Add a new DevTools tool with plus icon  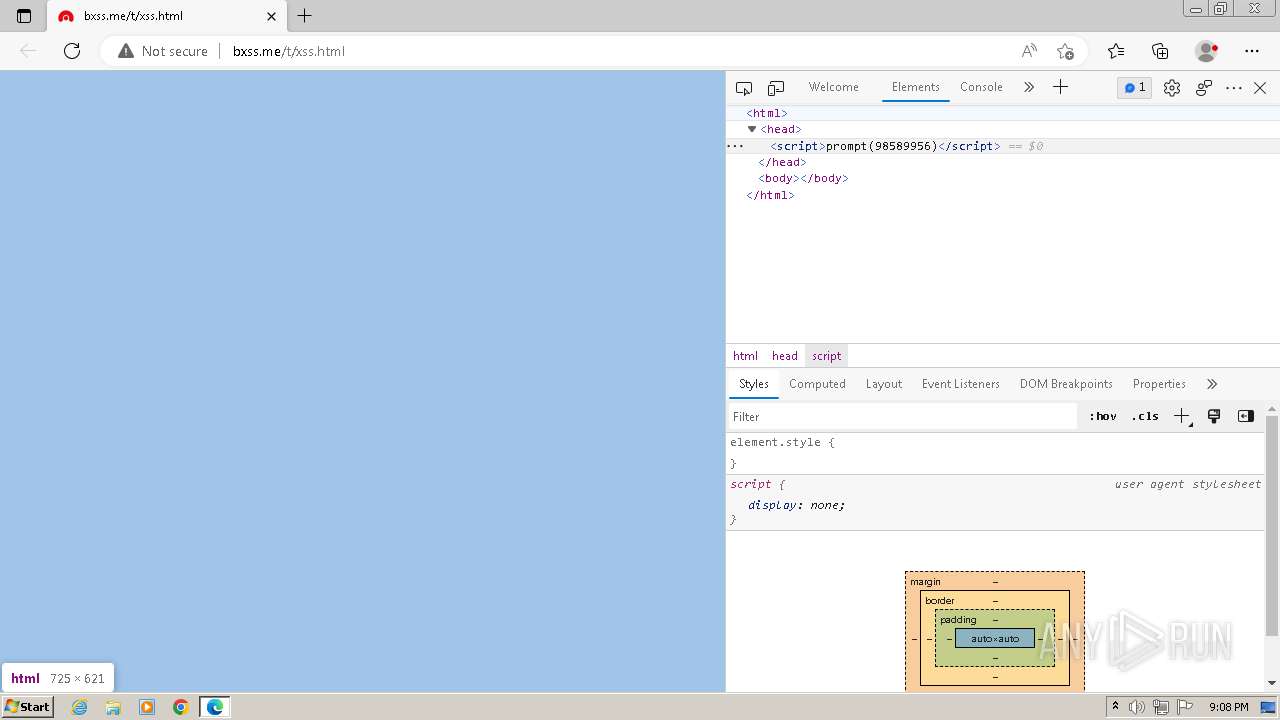1061,87
